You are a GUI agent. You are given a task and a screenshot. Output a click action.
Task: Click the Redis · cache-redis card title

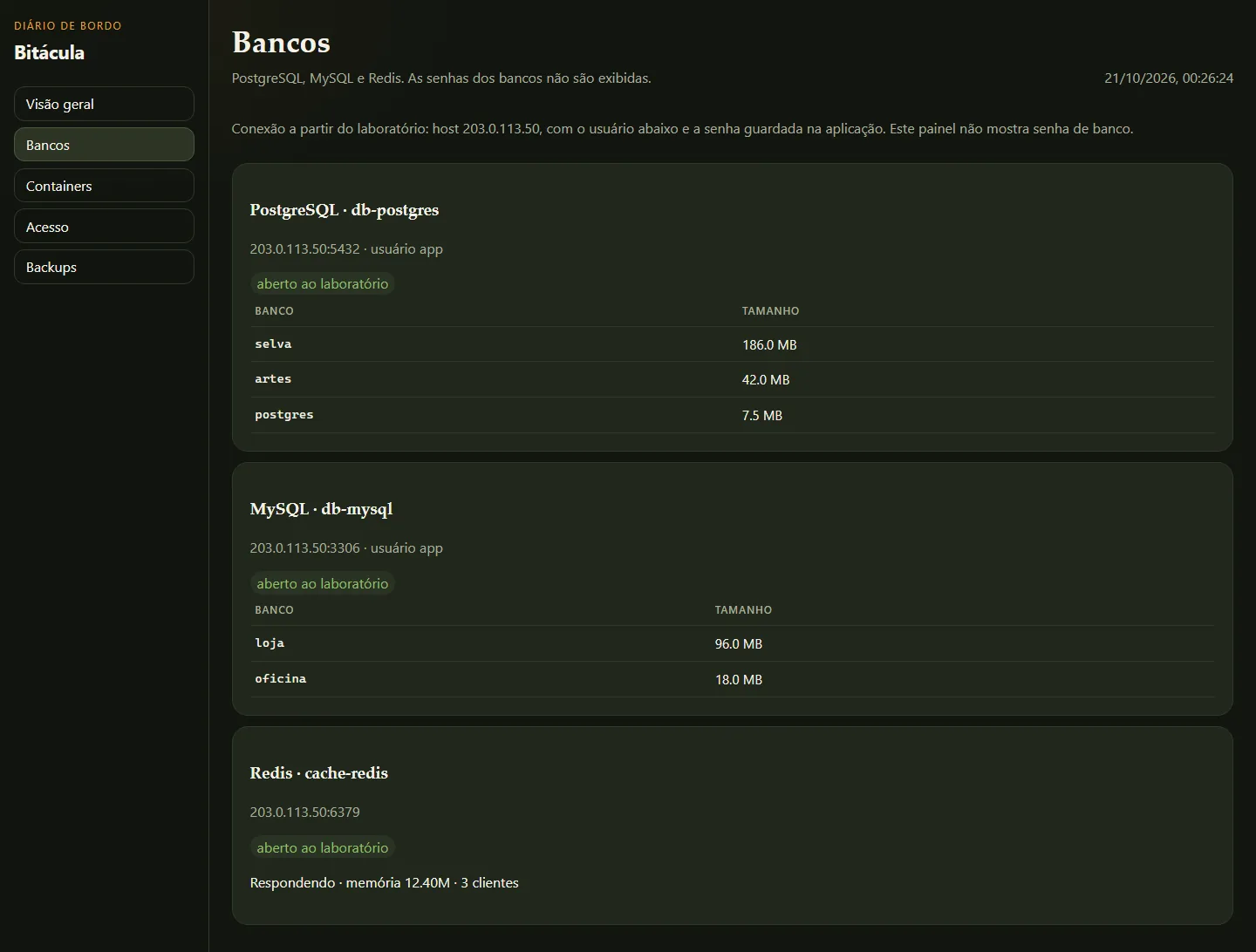click(x=319, y=772)
